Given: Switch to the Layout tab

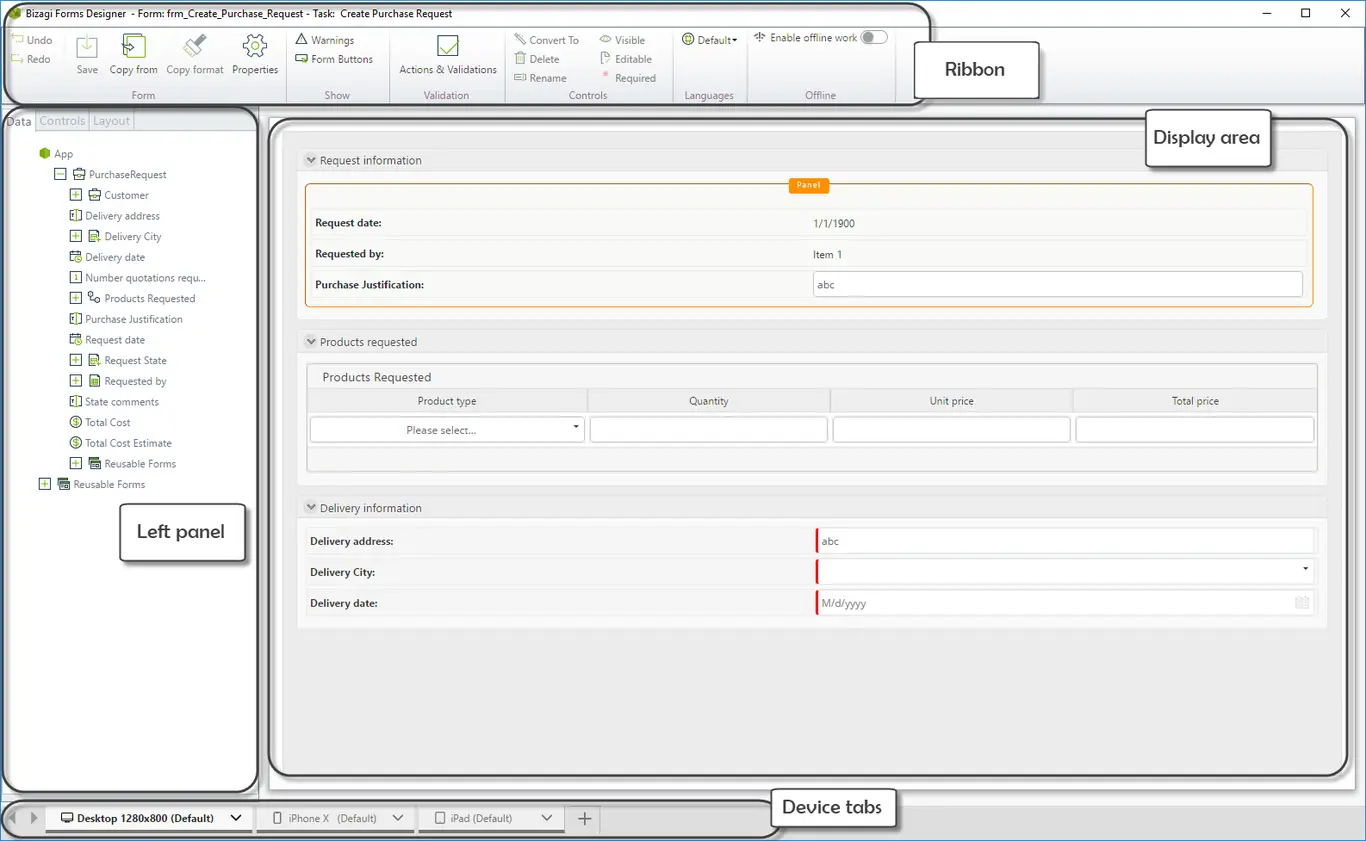Looking at the screenshot, I should pos(111,121).
